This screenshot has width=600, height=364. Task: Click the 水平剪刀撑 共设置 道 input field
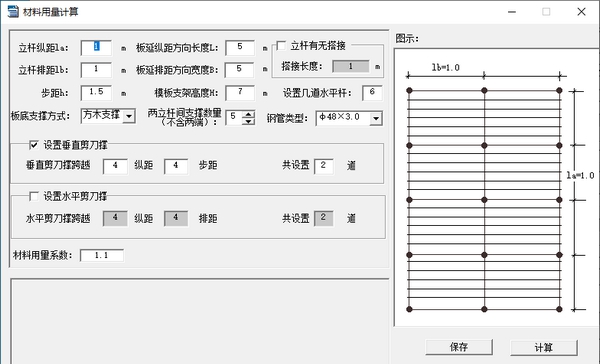tap(323, 218)
